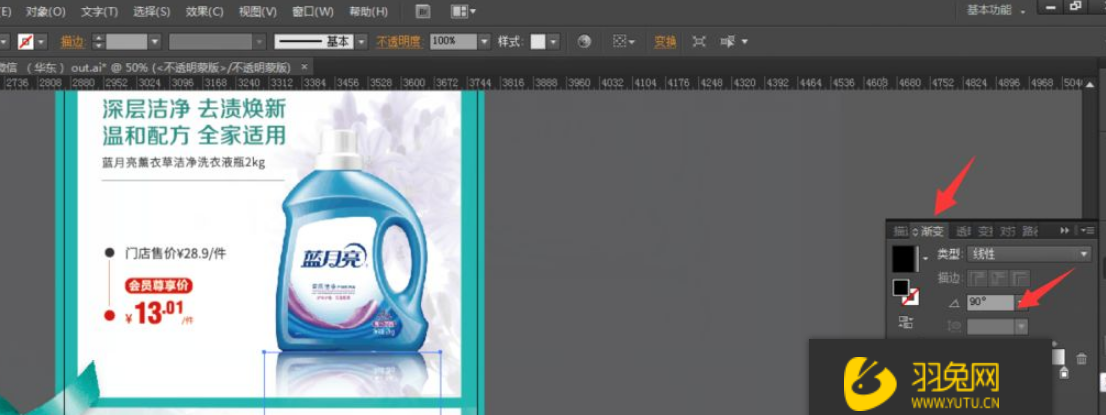
Task: Click the 深层洁净 去渍焕新 headline text
Action: point(193,110)
